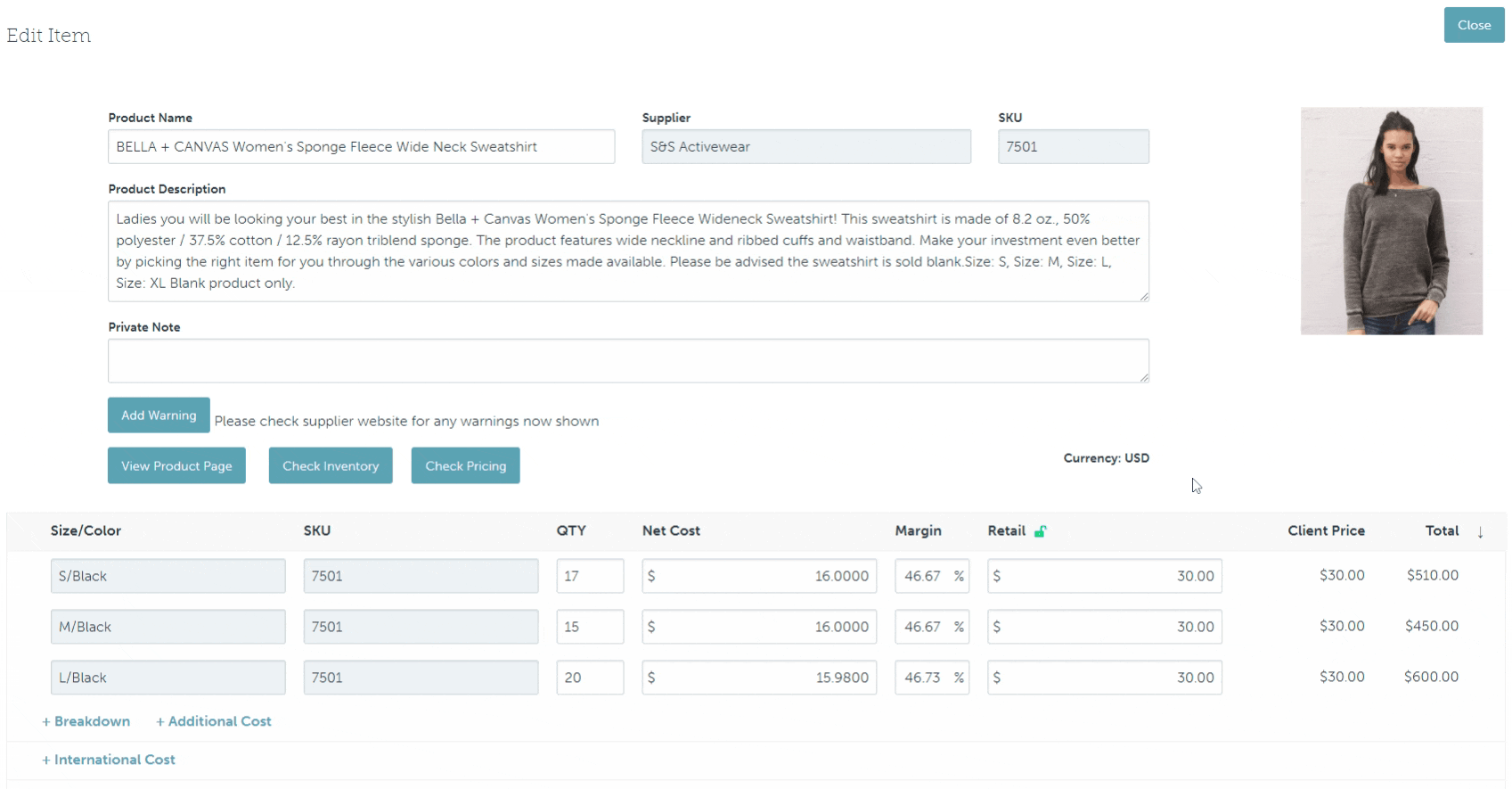This screenshot has height=789, width=1512.
Task: Toggle the green Retail lock icon
Action: (1040, 531)
